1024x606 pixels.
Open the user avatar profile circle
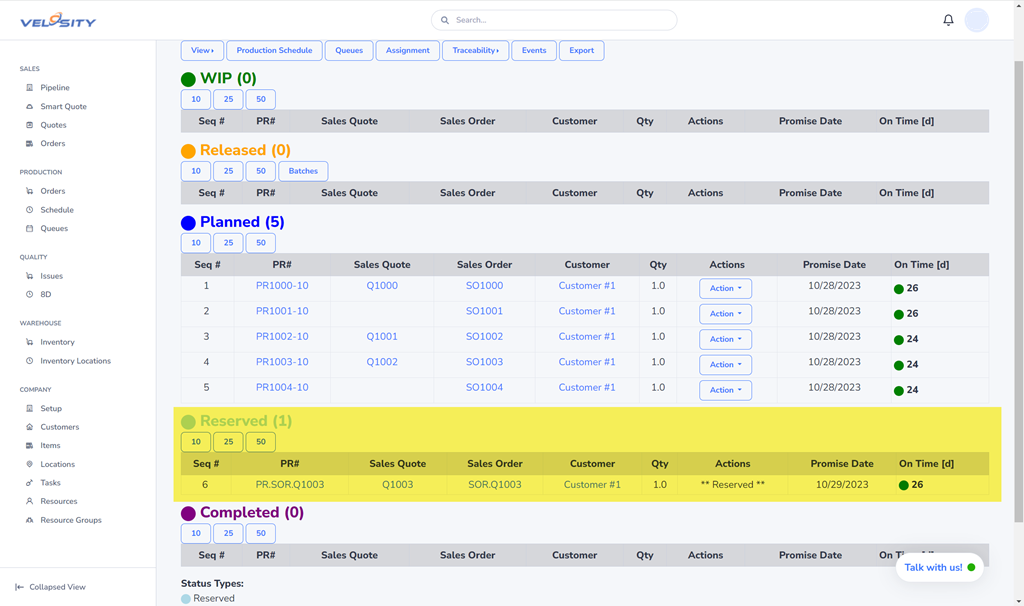click(x=976, y=20)
